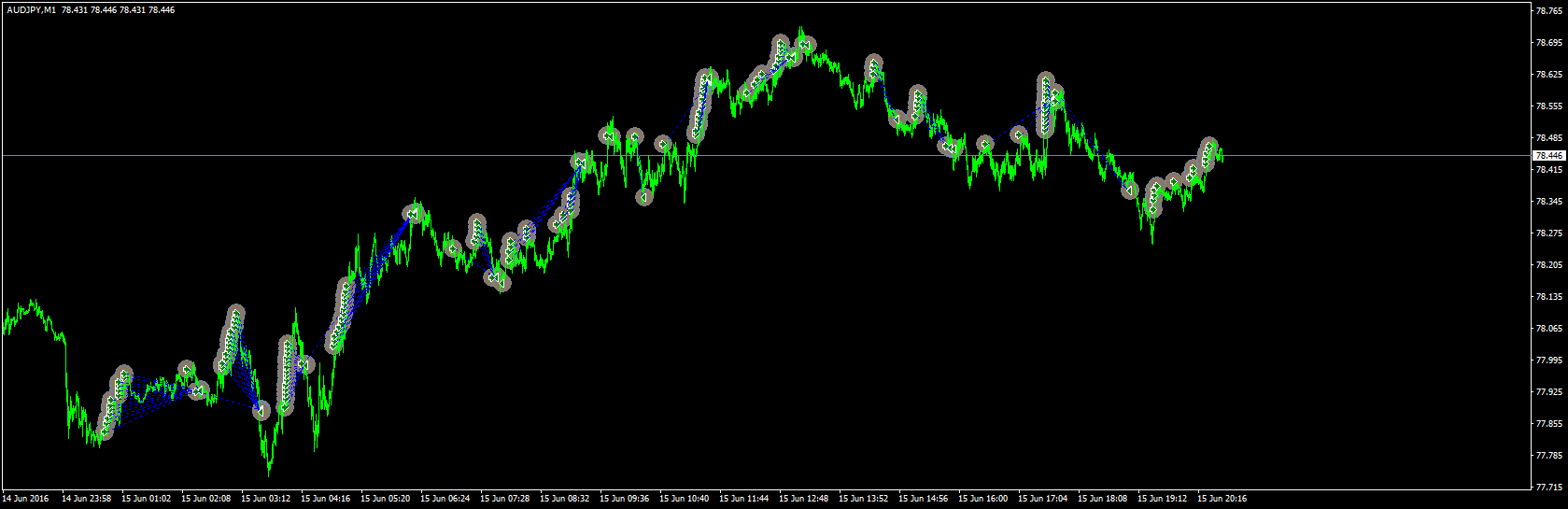
Task: Click the 78.415 price axis label
Action: 1549,170
